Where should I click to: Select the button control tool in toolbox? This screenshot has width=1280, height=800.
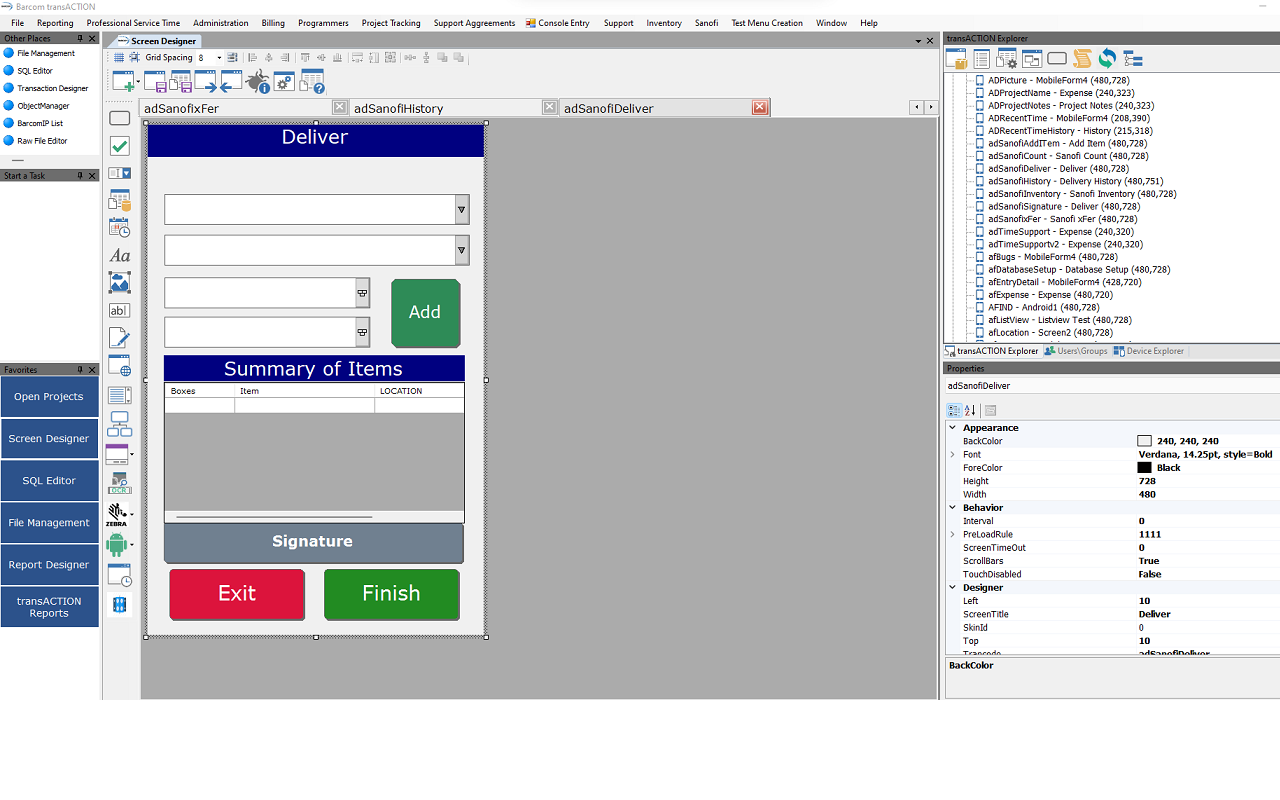(119, 119)
